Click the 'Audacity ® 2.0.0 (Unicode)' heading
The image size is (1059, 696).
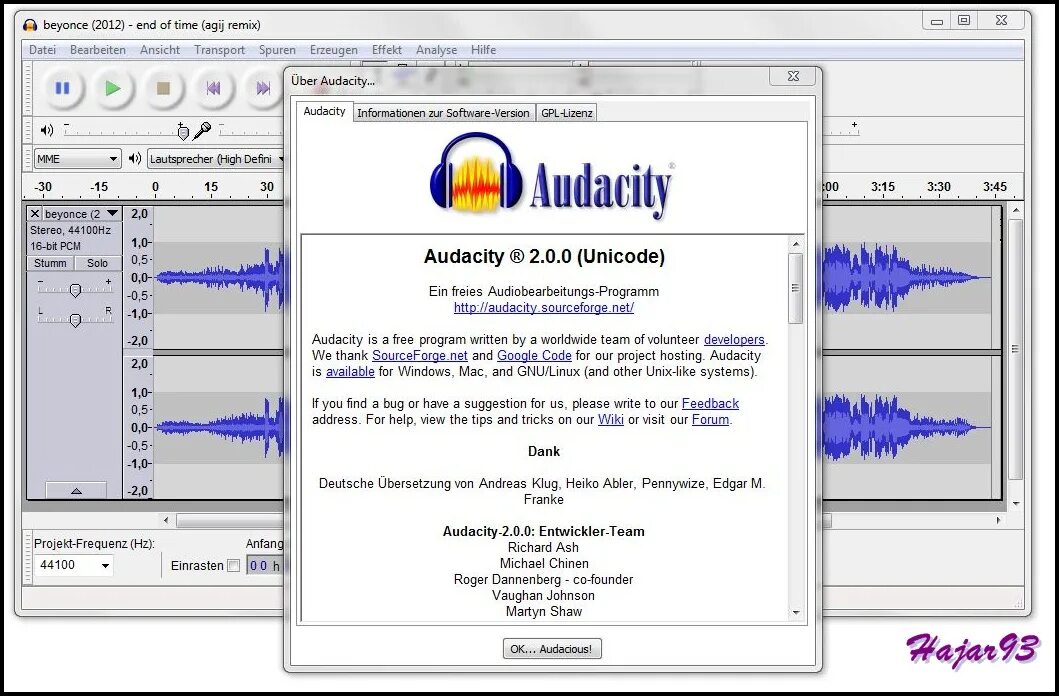point(544,257)
